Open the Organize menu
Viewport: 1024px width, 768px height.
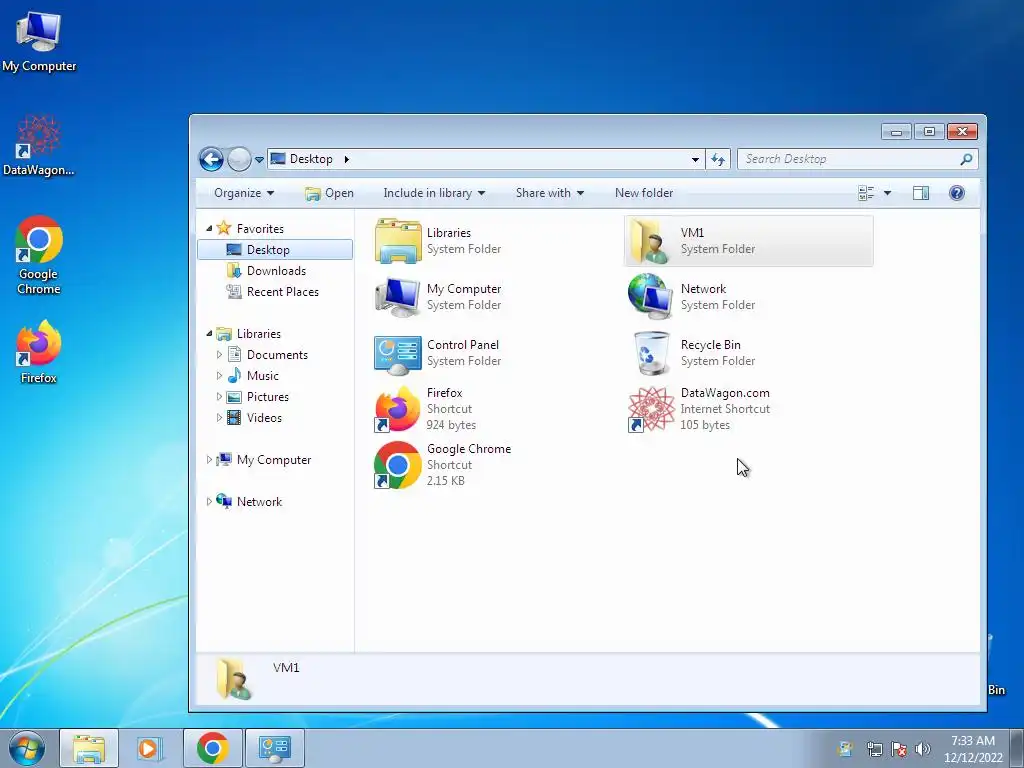244,193
